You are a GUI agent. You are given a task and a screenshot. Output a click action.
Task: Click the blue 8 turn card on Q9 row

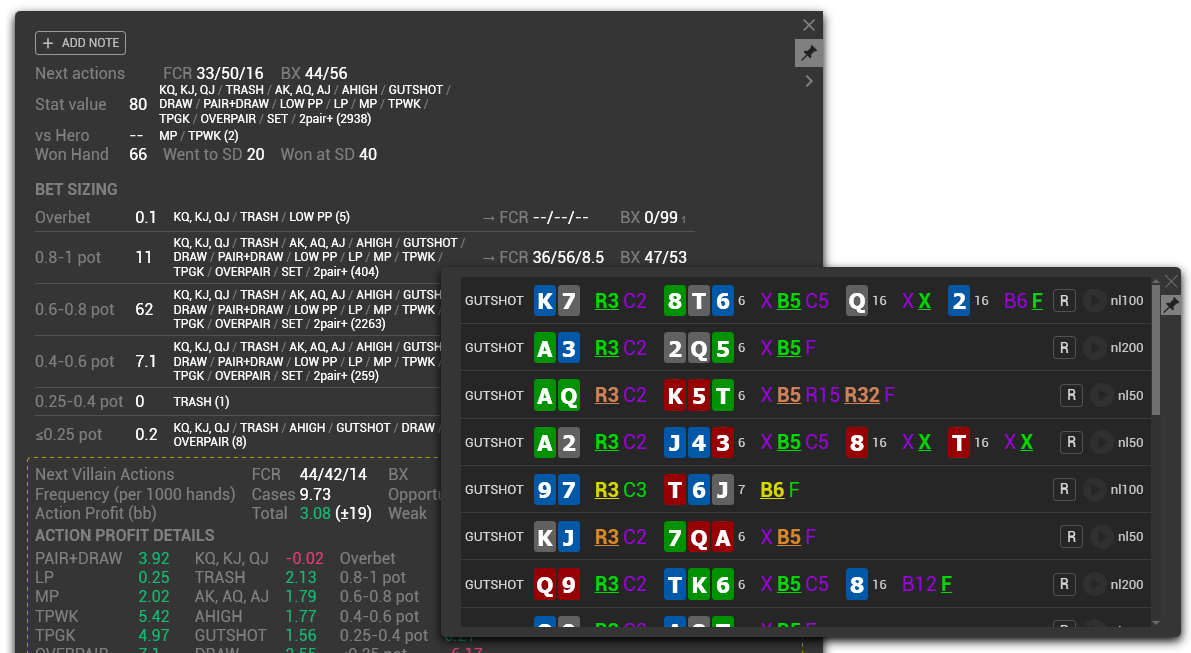pyautogui.click(x=857, y=584)
